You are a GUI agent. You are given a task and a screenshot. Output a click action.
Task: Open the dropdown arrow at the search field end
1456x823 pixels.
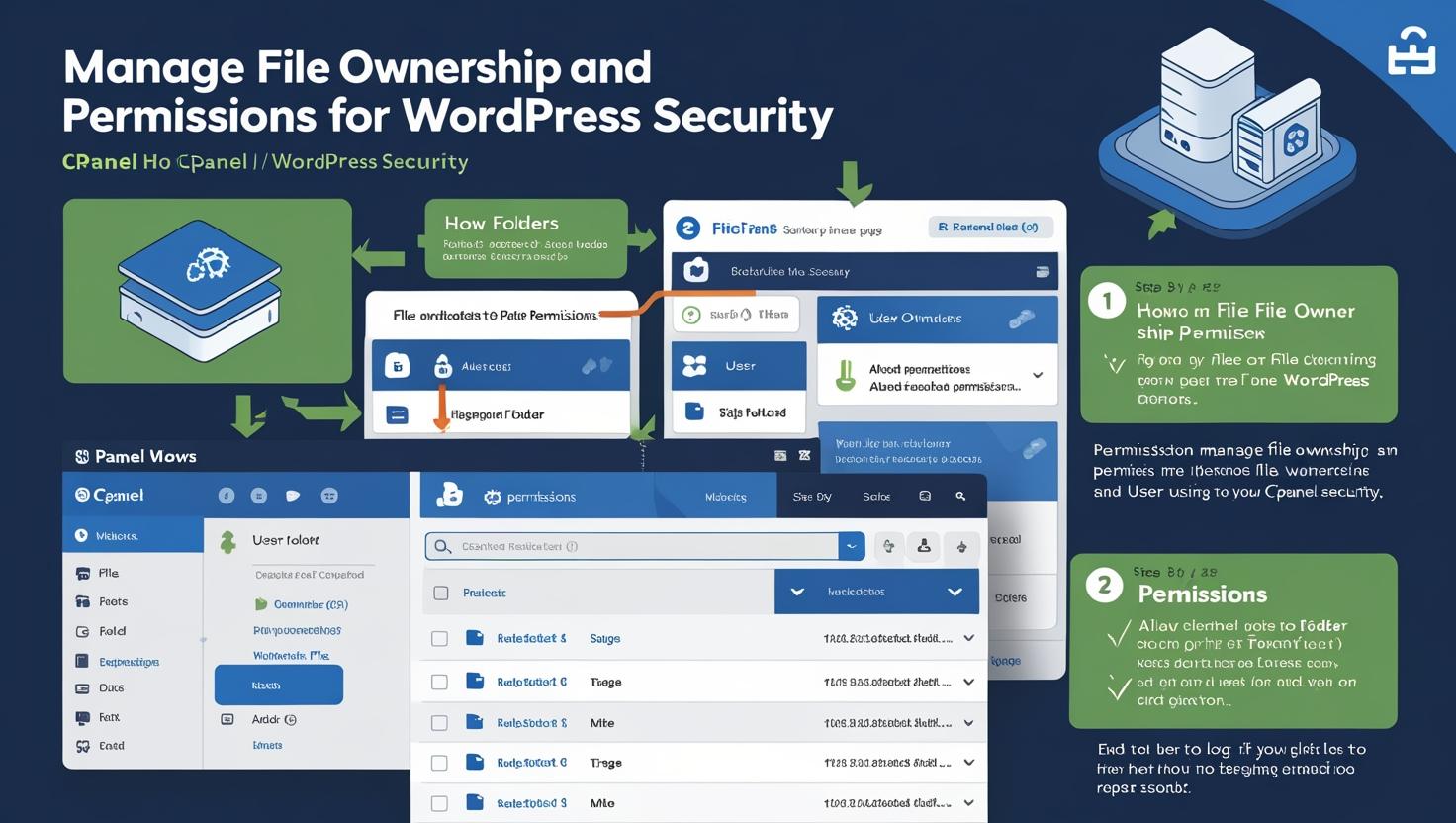pyautogui.click(x=852, y=546)
